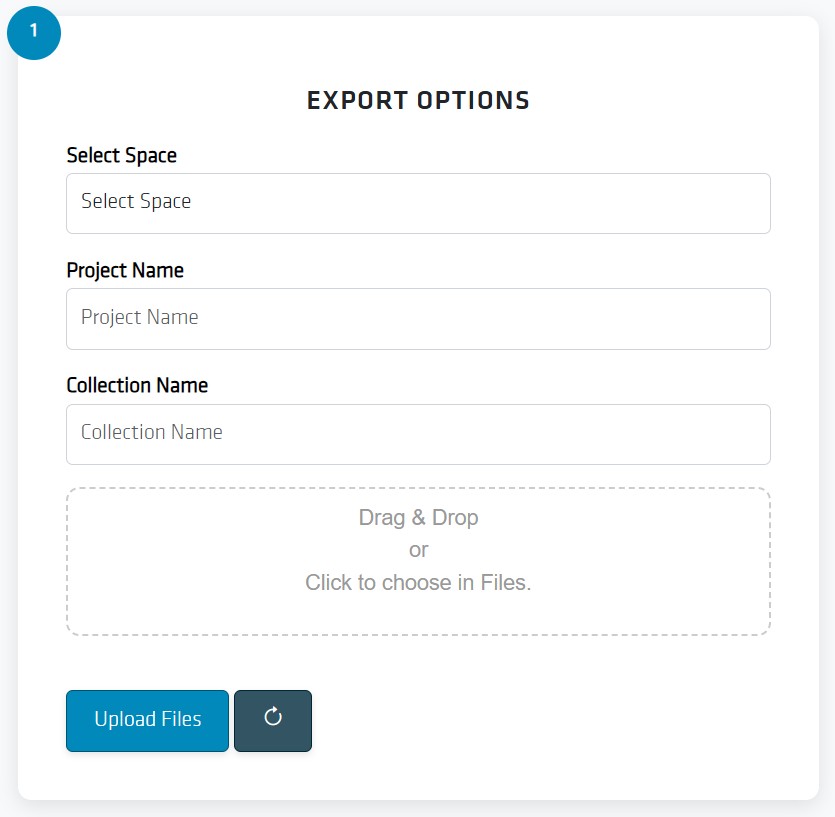Open the Select Space dropdown
Screen dimensions: 835x817
[418, 203]
